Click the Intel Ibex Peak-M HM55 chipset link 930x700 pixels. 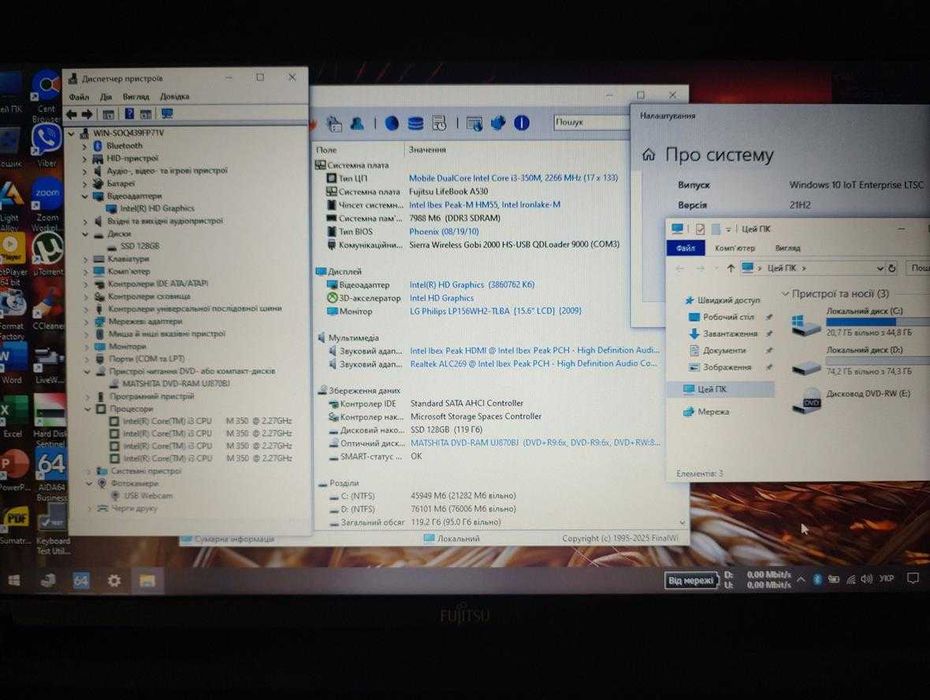[485, 205]
